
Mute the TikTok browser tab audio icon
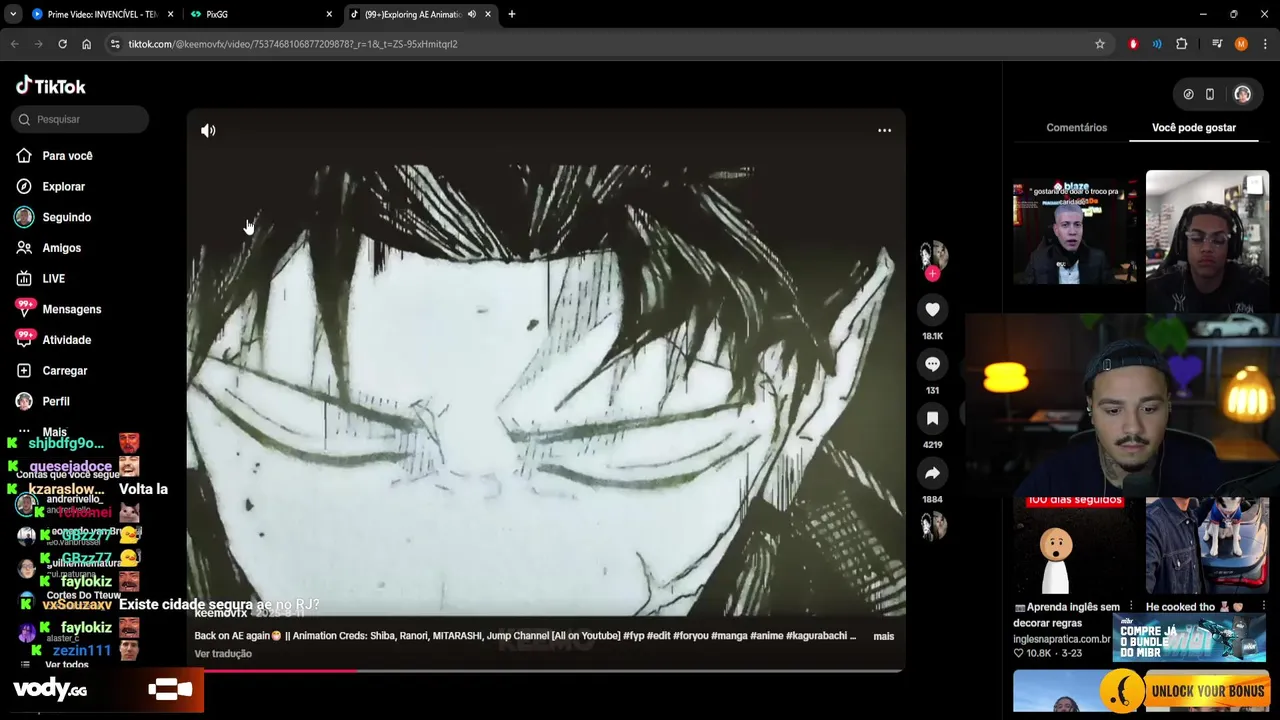472,14
